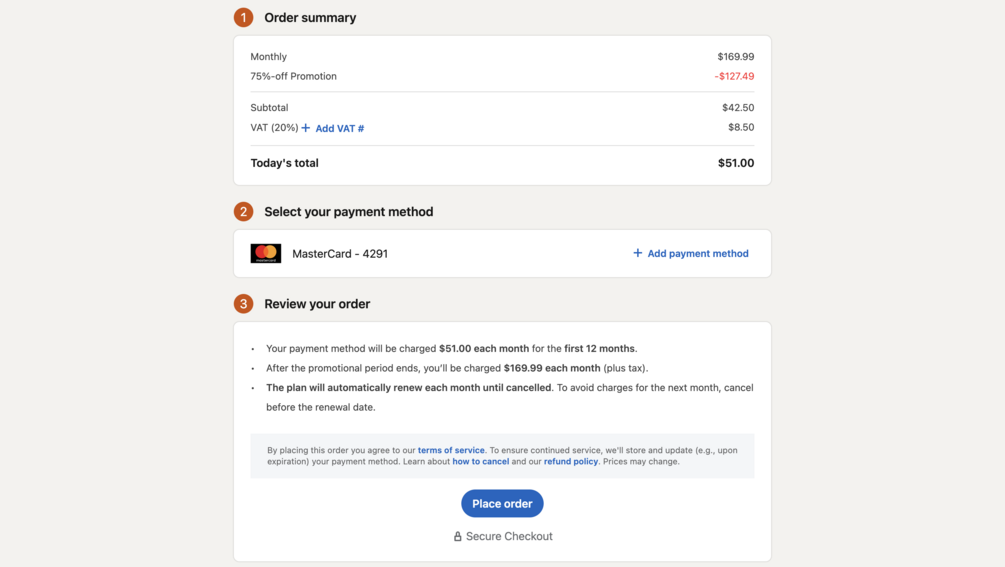Click the Secure Checkout text

509,536
